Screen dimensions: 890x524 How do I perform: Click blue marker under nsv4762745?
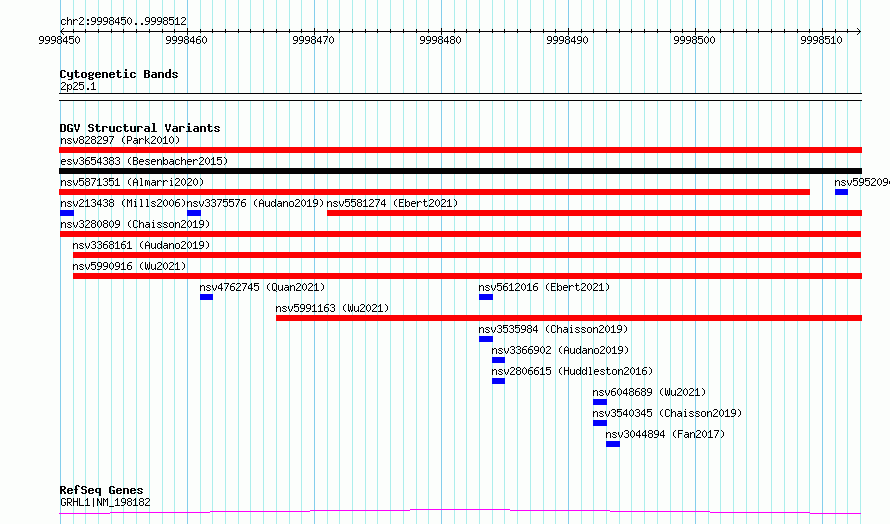[207, 297]
